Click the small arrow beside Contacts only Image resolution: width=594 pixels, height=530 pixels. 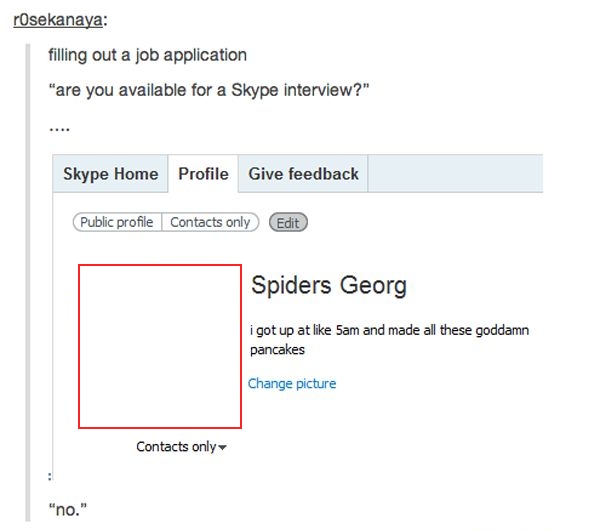223,447
